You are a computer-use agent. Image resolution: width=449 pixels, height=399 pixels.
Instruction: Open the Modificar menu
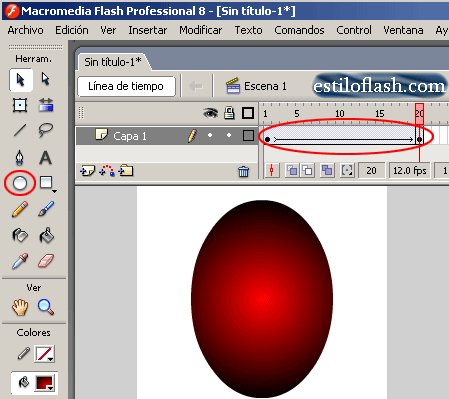[x=201, y=30]
